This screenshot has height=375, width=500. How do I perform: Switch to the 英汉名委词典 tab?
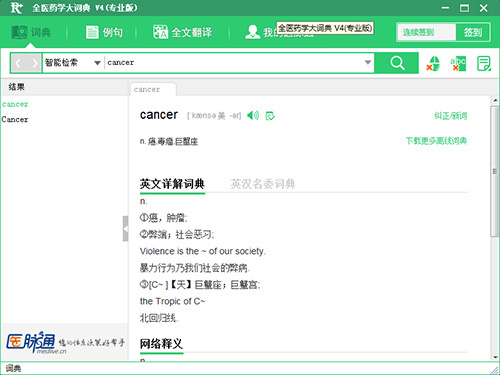tap(262, 184)
